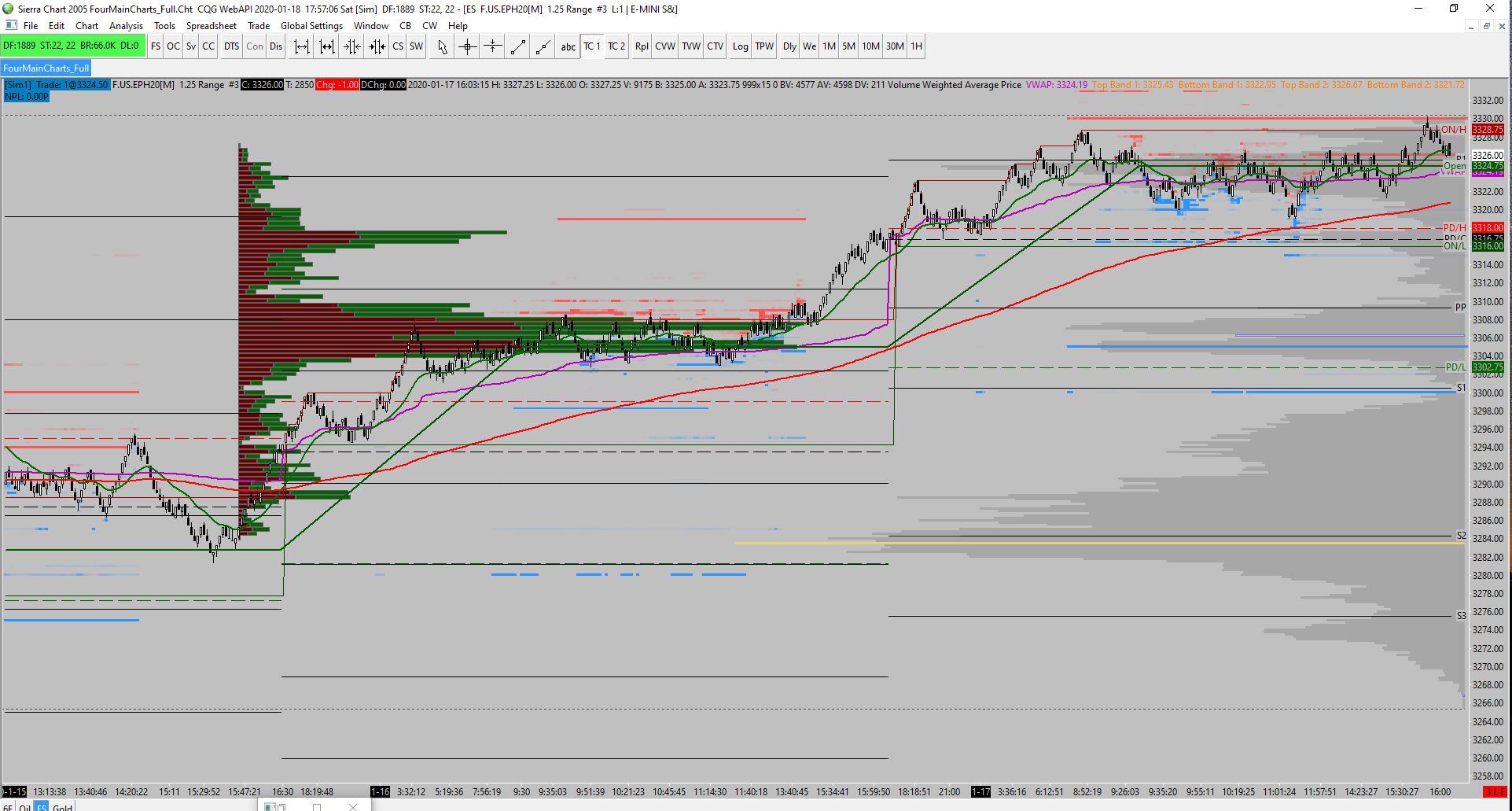This screenshot has width=1512, height=811.
Task: Open the File menu
Action: coord(31,25)
